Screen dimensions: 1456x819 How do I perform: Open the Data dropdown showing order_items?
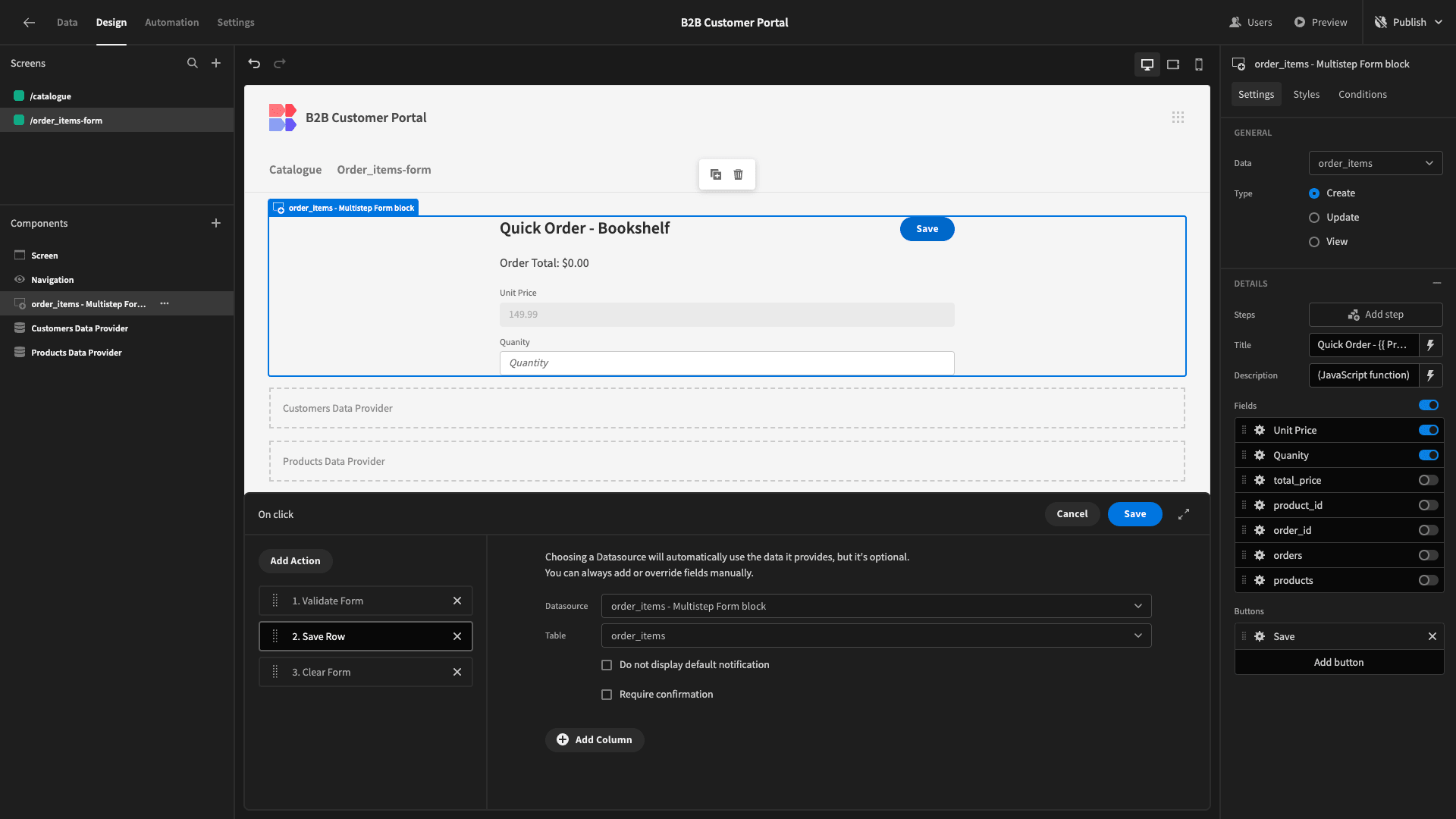point(1376,163)
